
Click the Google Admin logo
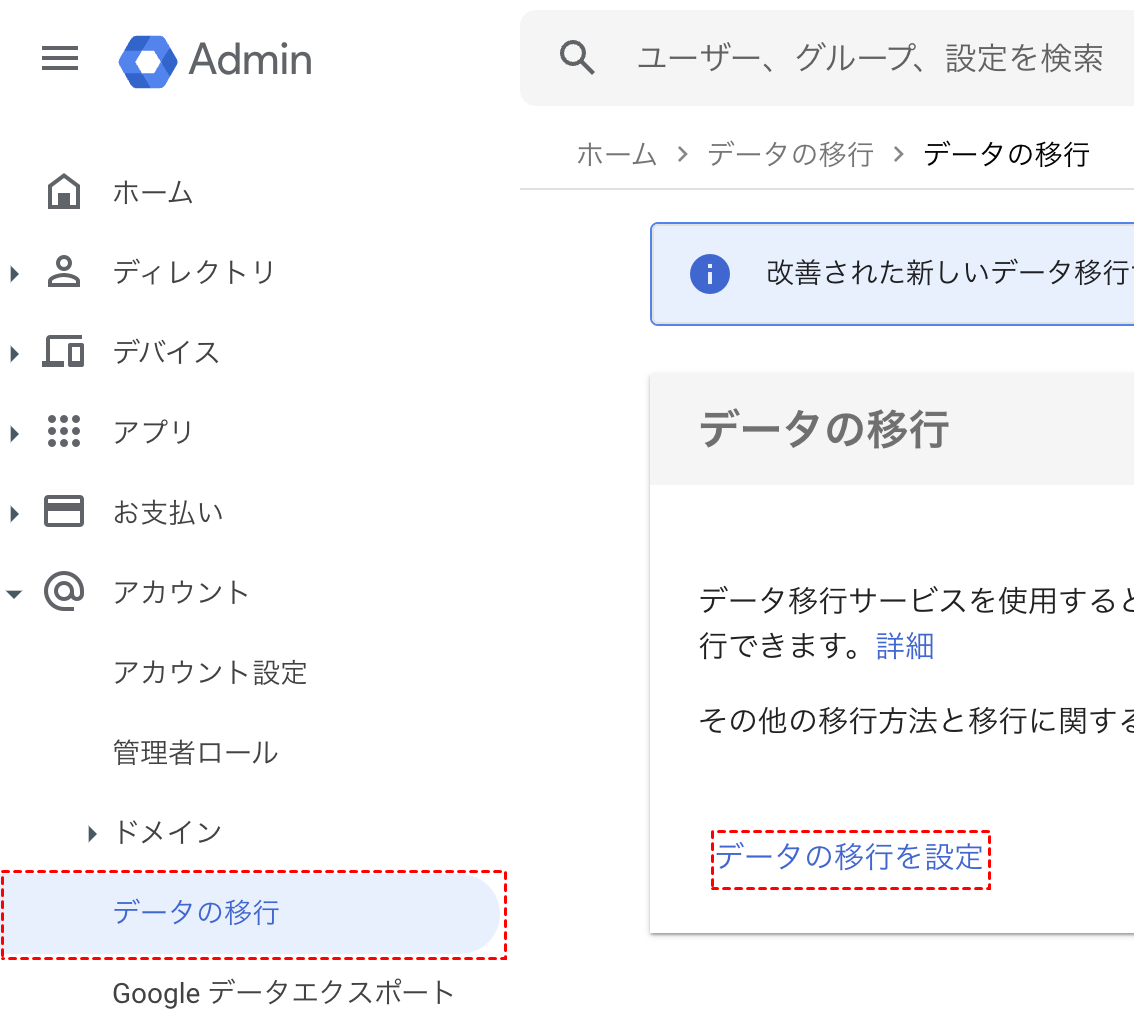[x=148, y=60]
